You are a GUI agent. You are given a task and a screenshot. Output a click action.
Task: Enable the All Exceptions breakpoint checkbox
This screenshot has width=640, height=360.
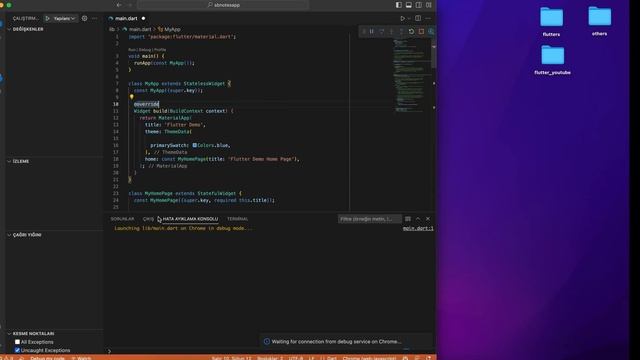17,342
